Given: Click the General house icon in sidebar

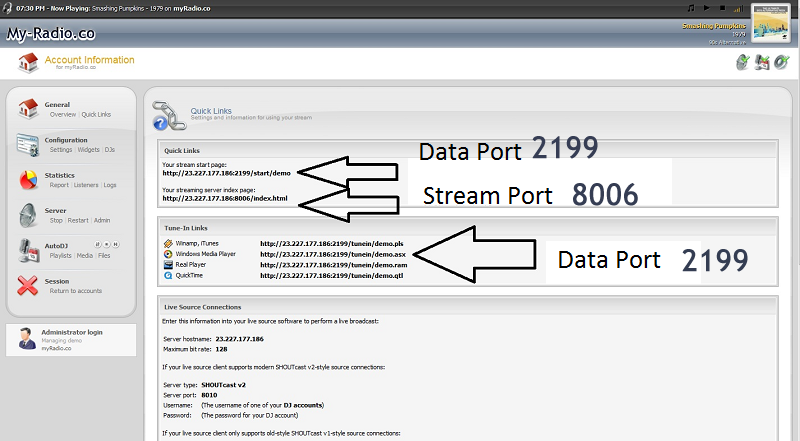Looking at the screenshot, I should tap(28, 109).
